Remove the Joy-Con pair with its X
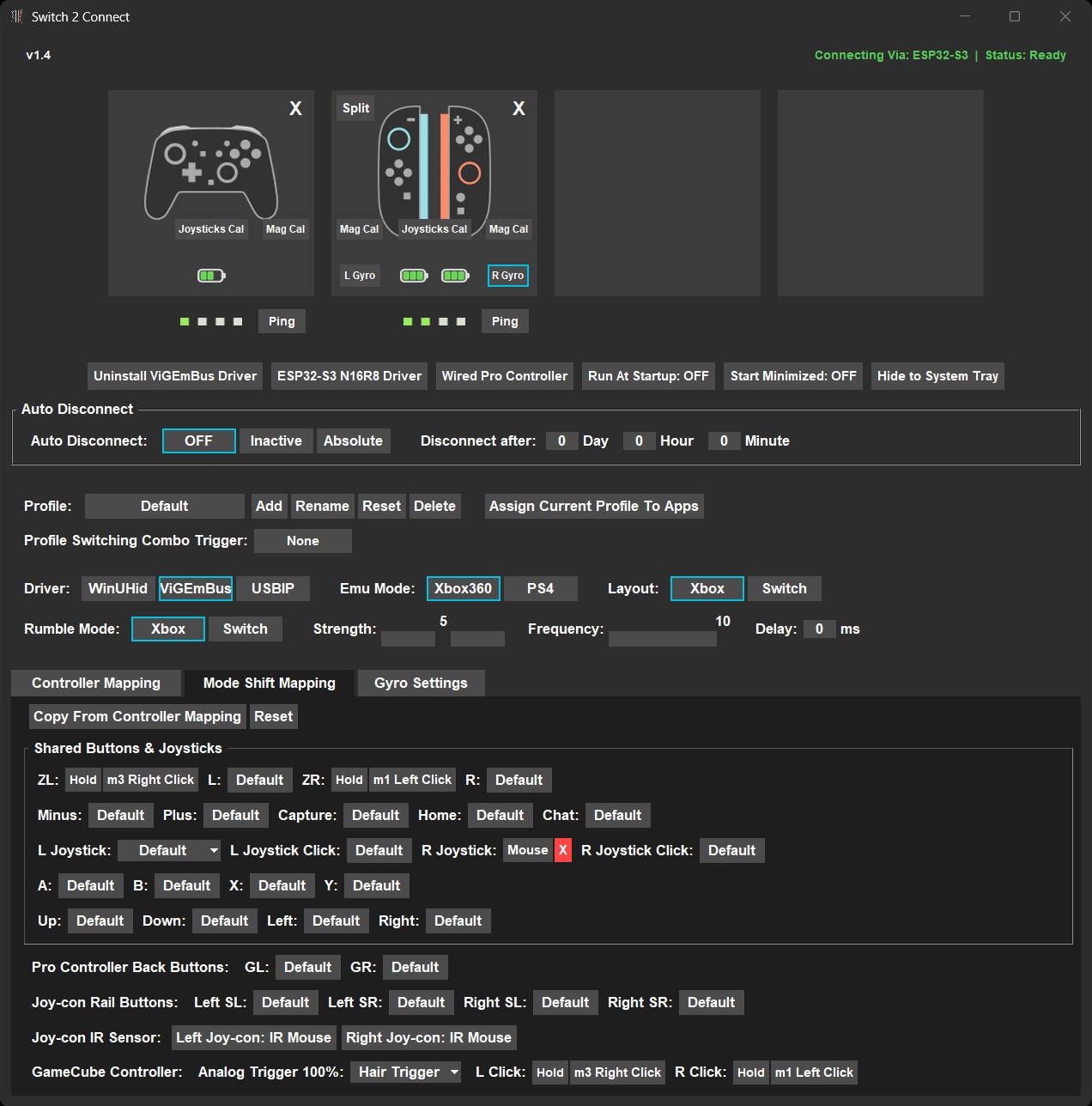Screen dimensions: 1092x1106 [x=519, y=108]
